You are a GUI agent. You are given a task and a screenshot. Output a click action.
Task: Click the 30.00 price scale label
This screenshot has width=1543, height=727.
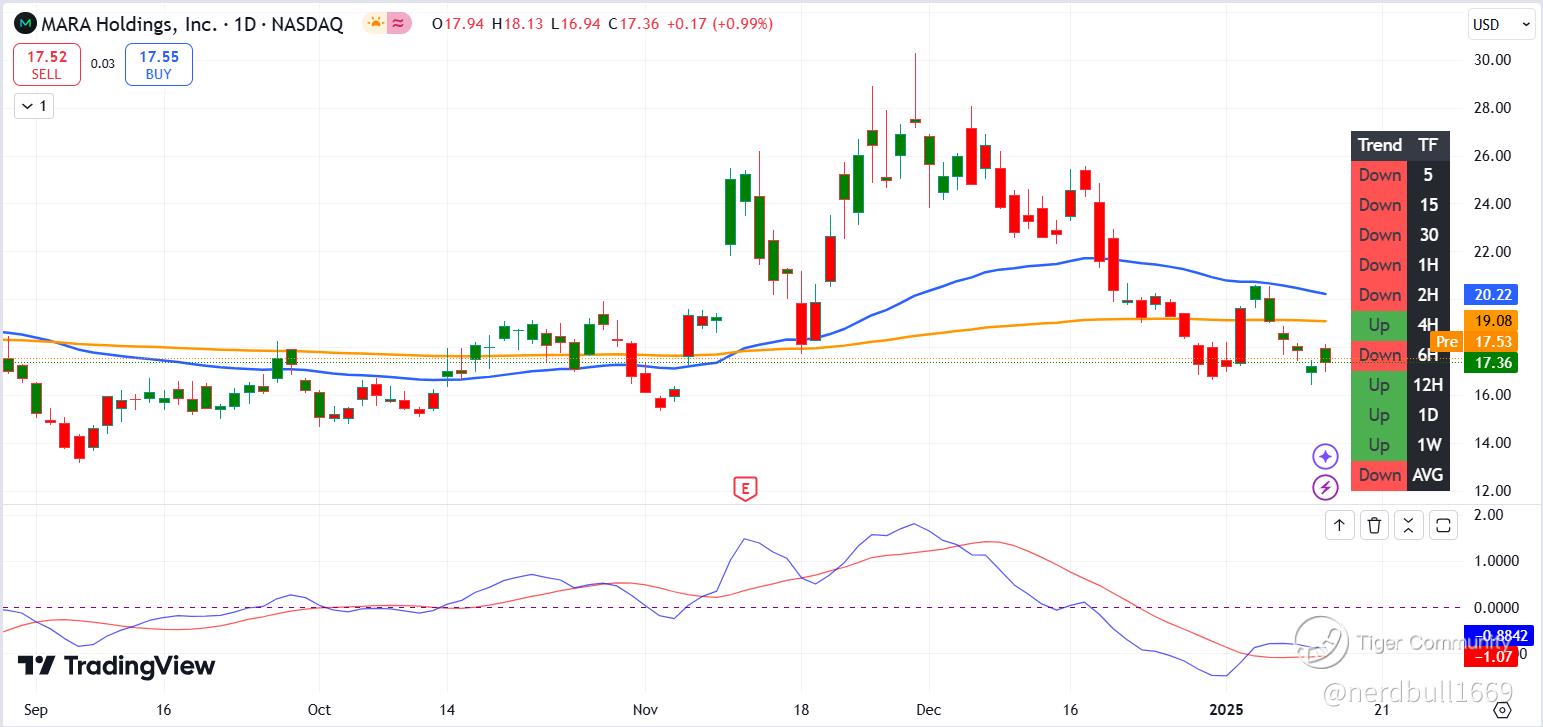coord(1491,60)
